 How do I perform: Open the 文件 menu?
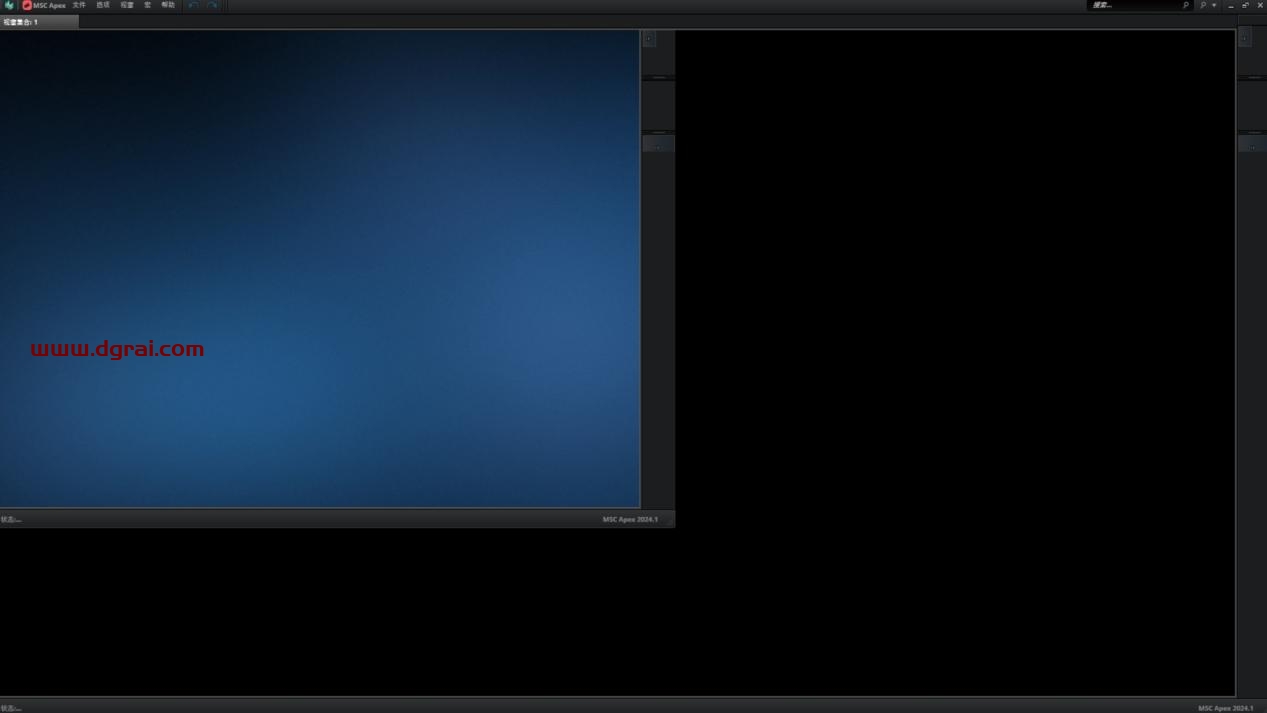pos(79,5)
